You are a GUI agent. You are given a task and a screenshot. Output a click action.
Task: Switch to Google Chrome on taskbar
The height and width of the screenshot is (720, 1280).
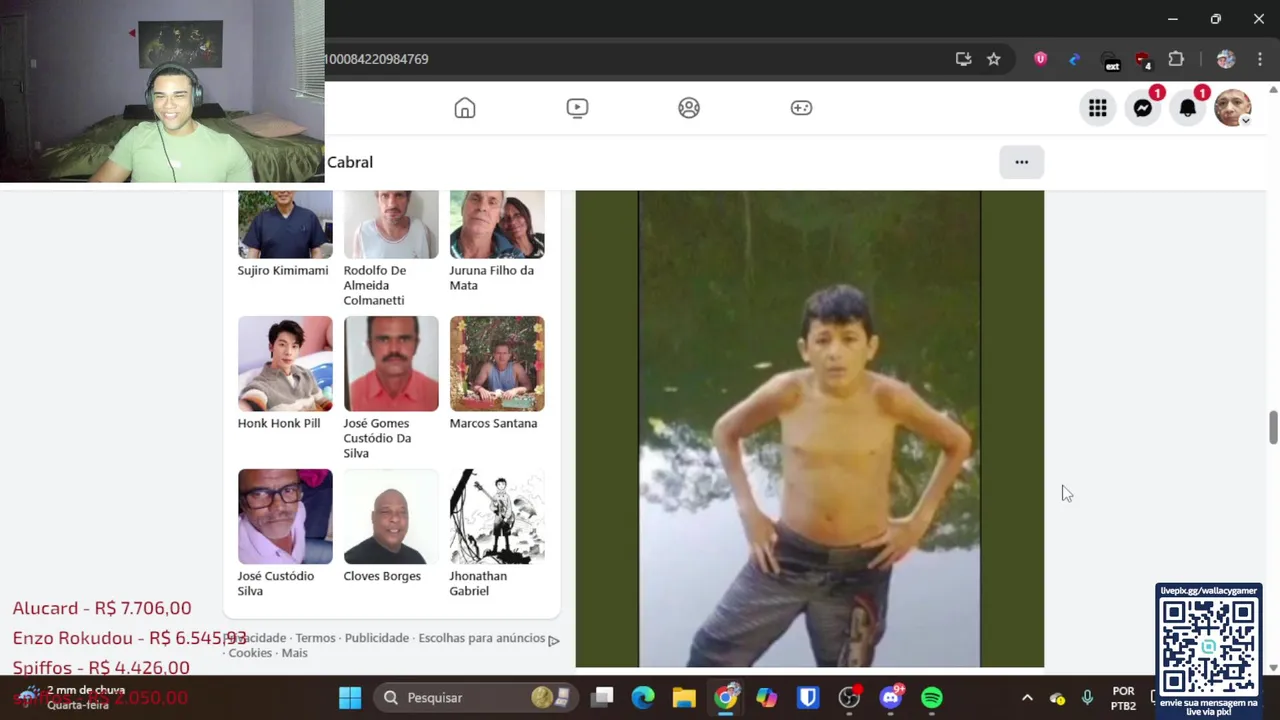click(726, 697)
